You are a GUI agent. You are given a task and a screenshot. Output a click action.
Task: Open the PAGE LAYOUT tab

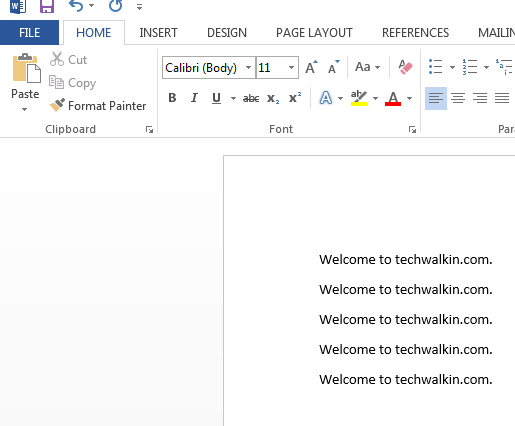pyautogui.click(x=314, y=33)
